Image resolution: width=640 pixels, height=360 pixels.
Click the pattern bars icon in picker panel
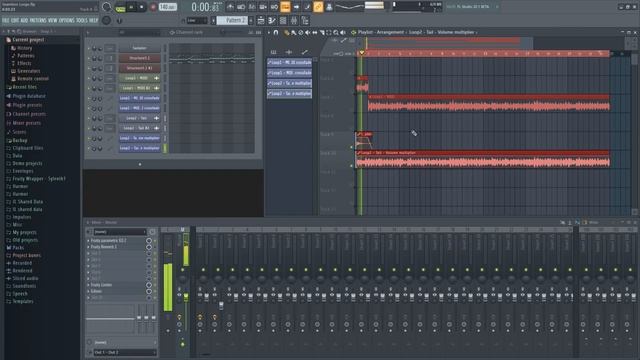[273, 52]
